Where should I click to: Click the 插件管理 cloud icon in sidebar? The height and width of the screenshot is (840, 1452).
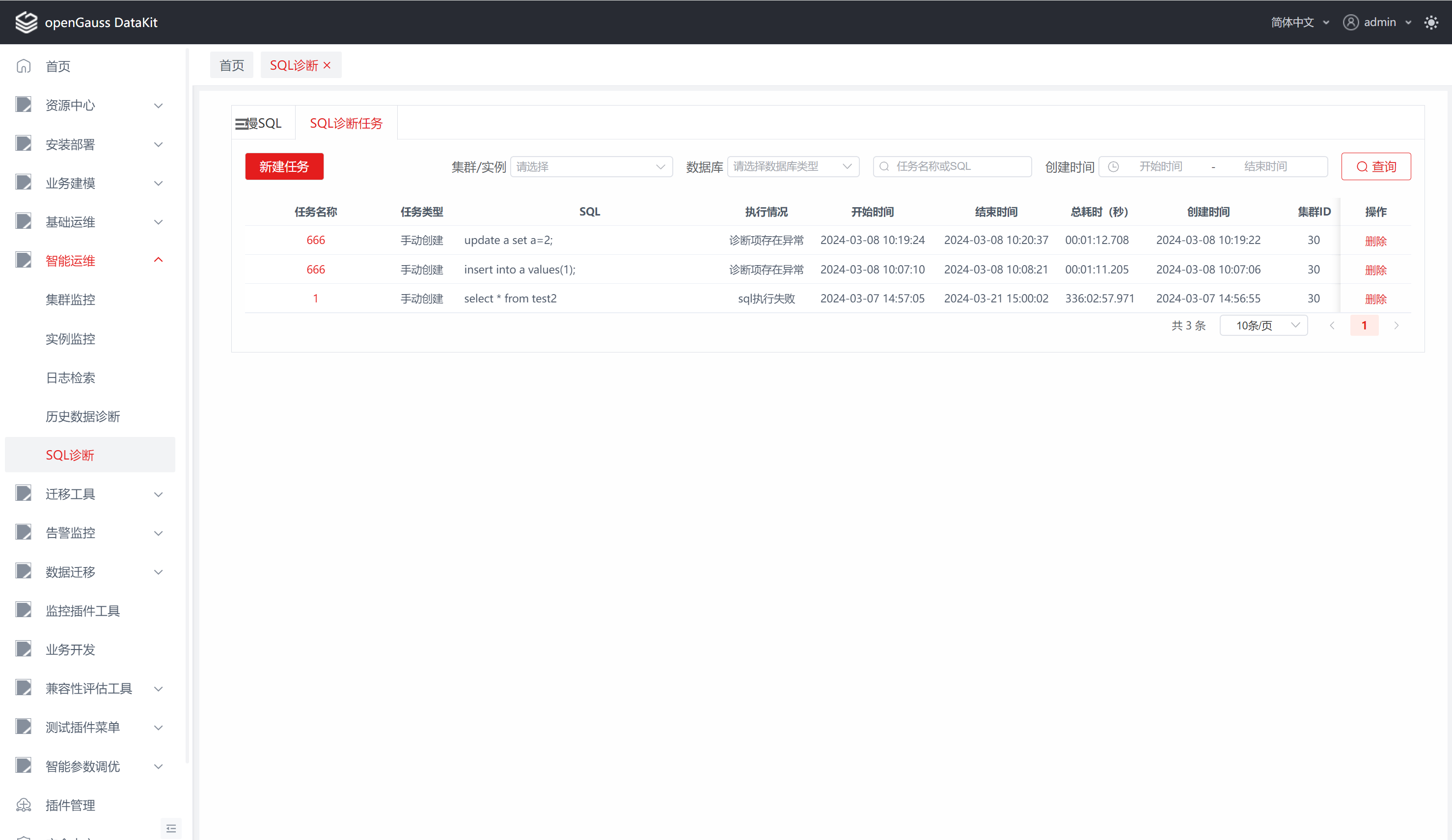(24, 805)
